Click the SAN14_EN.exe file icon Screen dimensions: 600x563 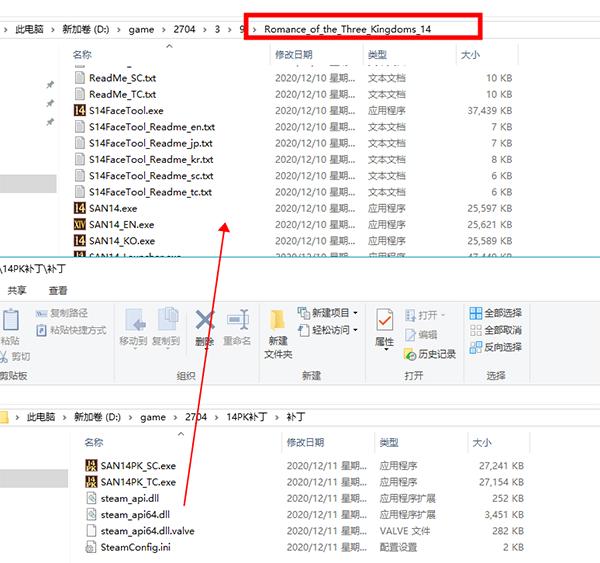coord(80,224)
